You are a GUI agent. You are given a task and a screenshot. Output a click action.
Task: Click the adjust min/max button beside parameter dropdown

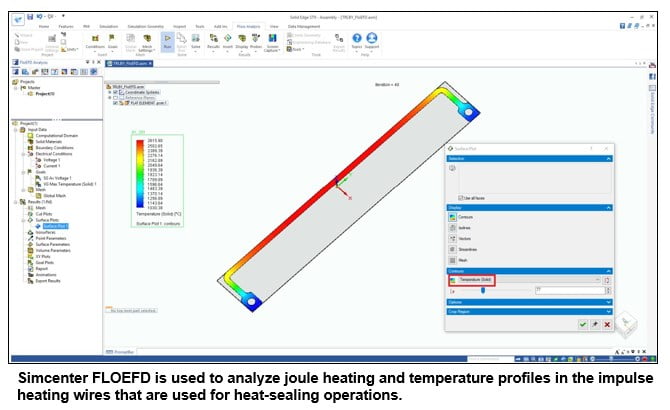pyautogui.click(x=607, y=280)
